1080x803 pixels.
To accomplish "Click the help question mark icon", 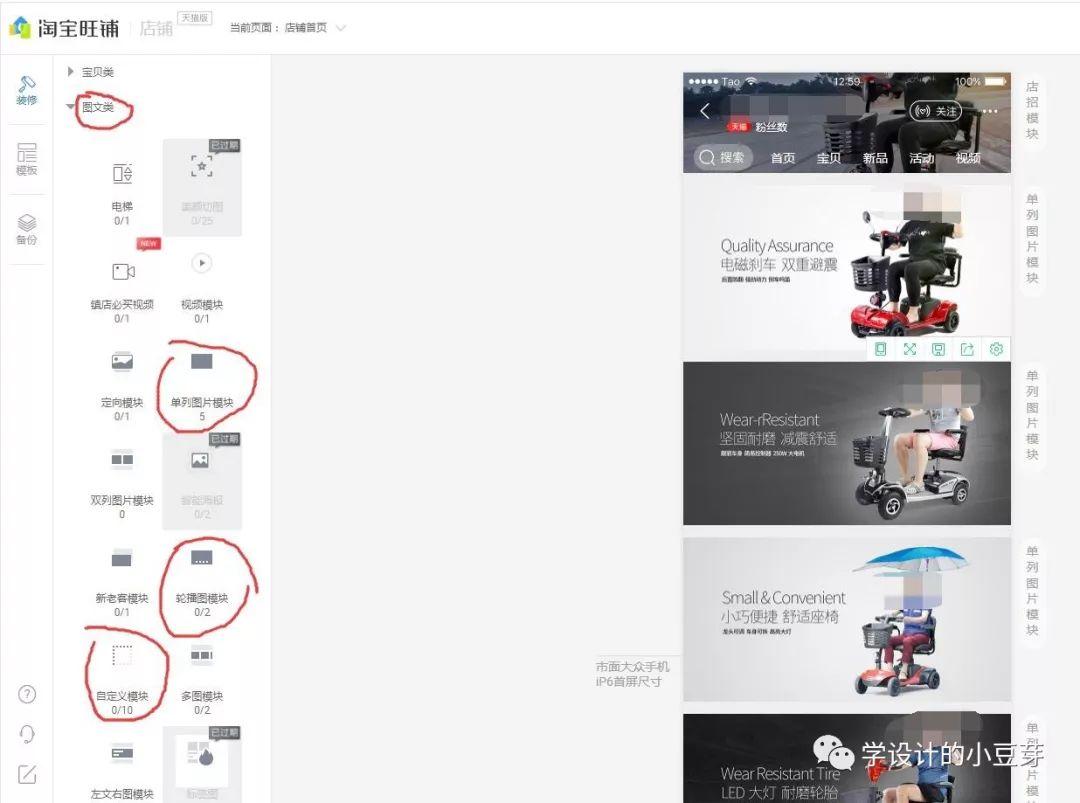I will pos(27,694).
